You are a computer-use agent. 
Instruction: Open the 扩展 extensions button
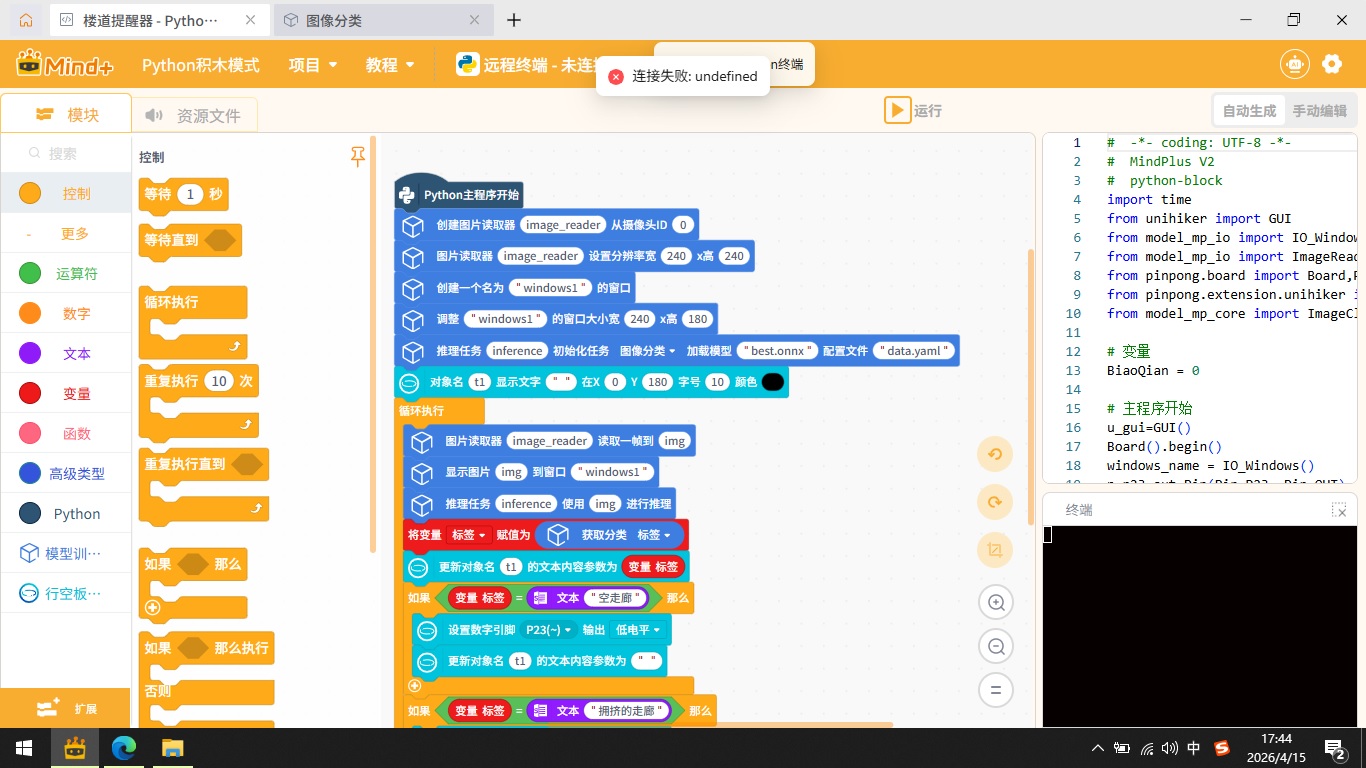[66, 708]
